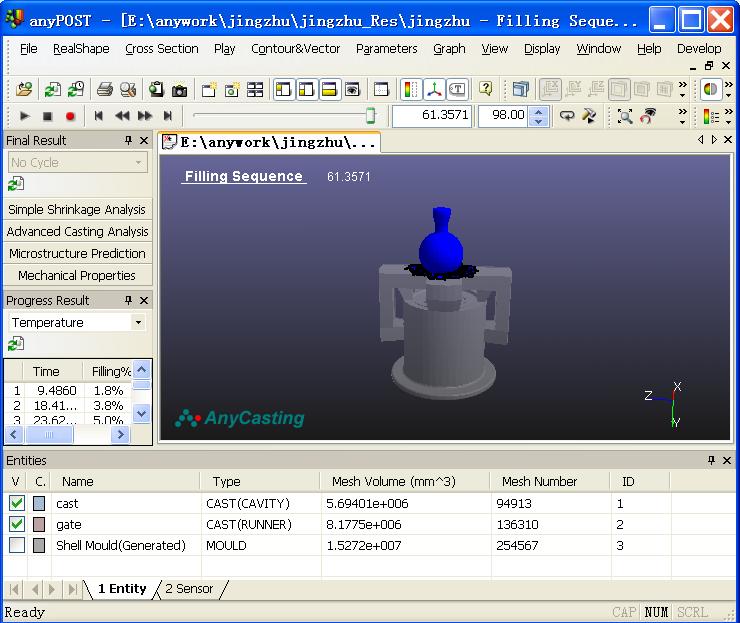740x623 pixels.
Task: Click Advanced Casting Analysis button
Action: [x=77, y=231]
